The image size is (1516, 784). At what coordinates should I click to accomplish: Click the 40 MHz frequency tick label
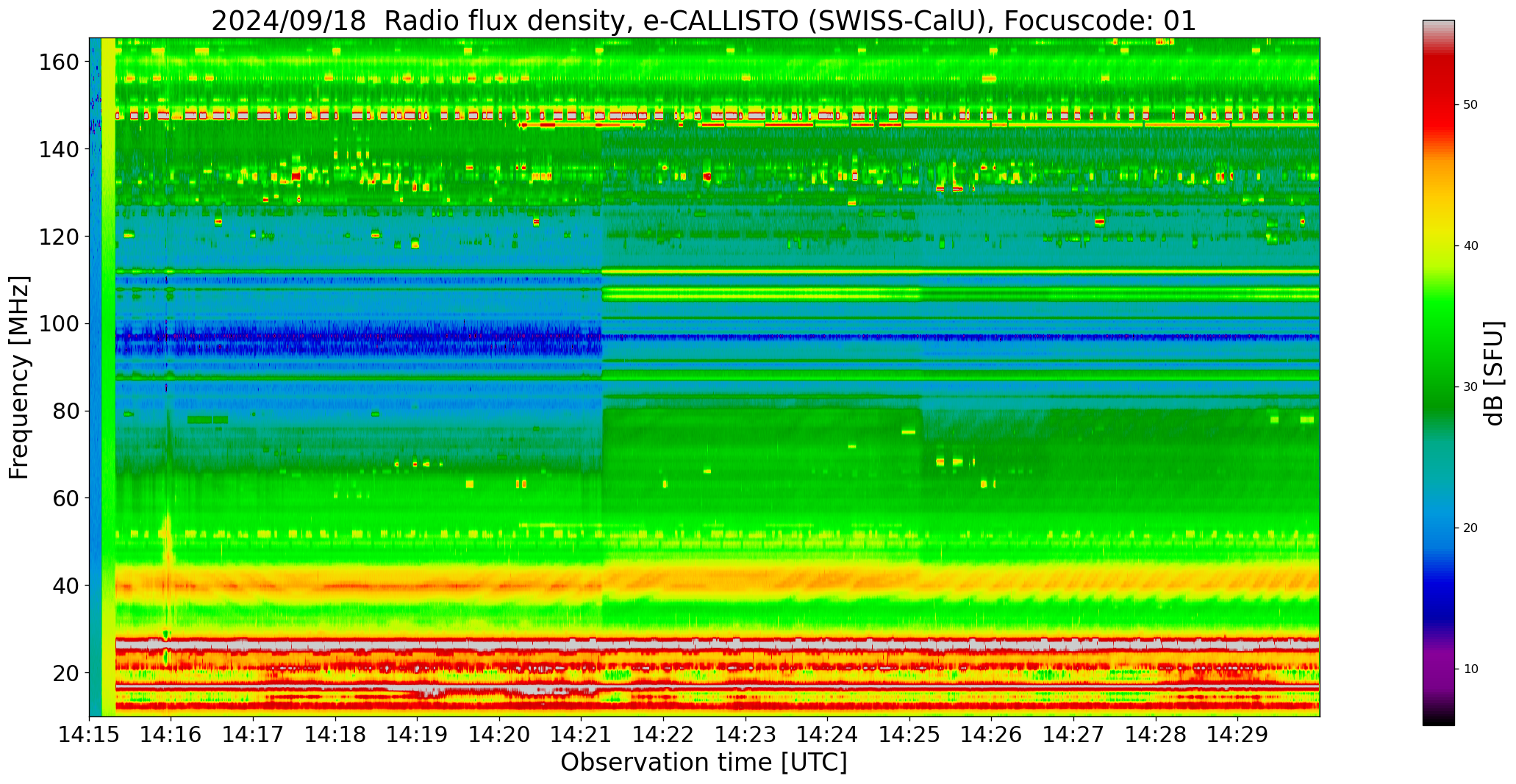(x=65, y=586)
